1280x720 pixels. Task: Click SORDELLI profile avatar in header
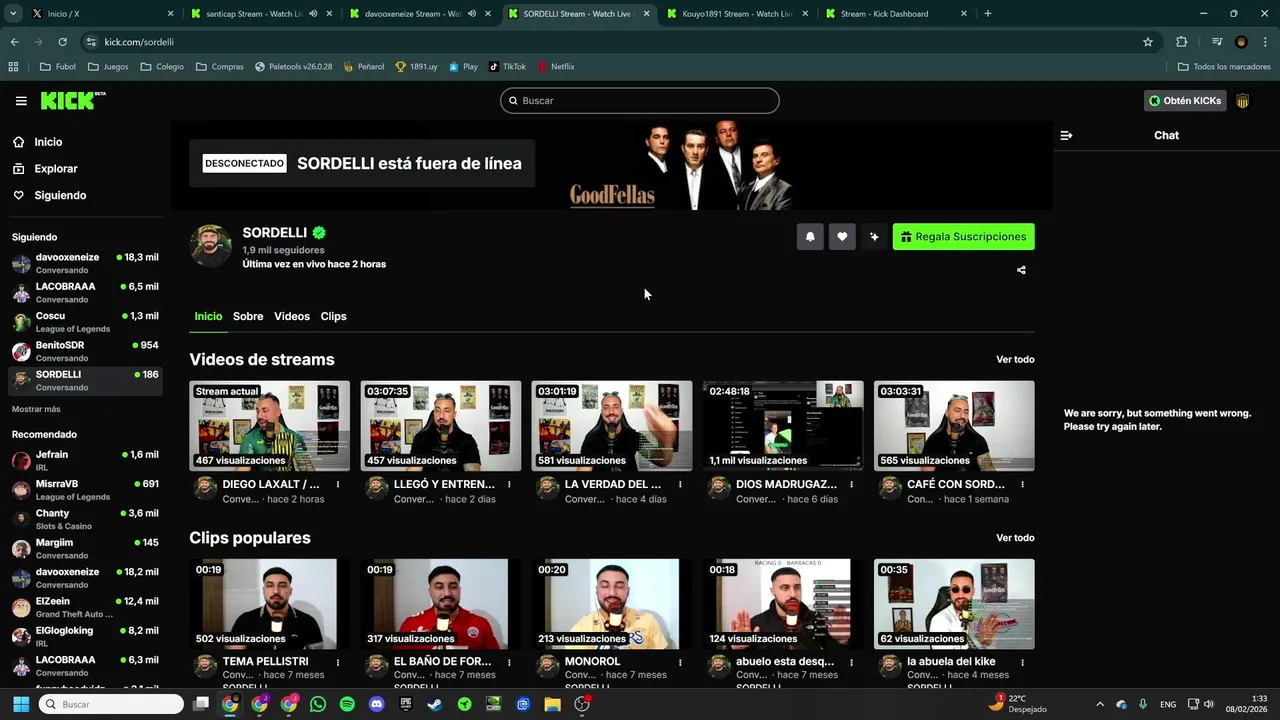click(x=211, y=246)
